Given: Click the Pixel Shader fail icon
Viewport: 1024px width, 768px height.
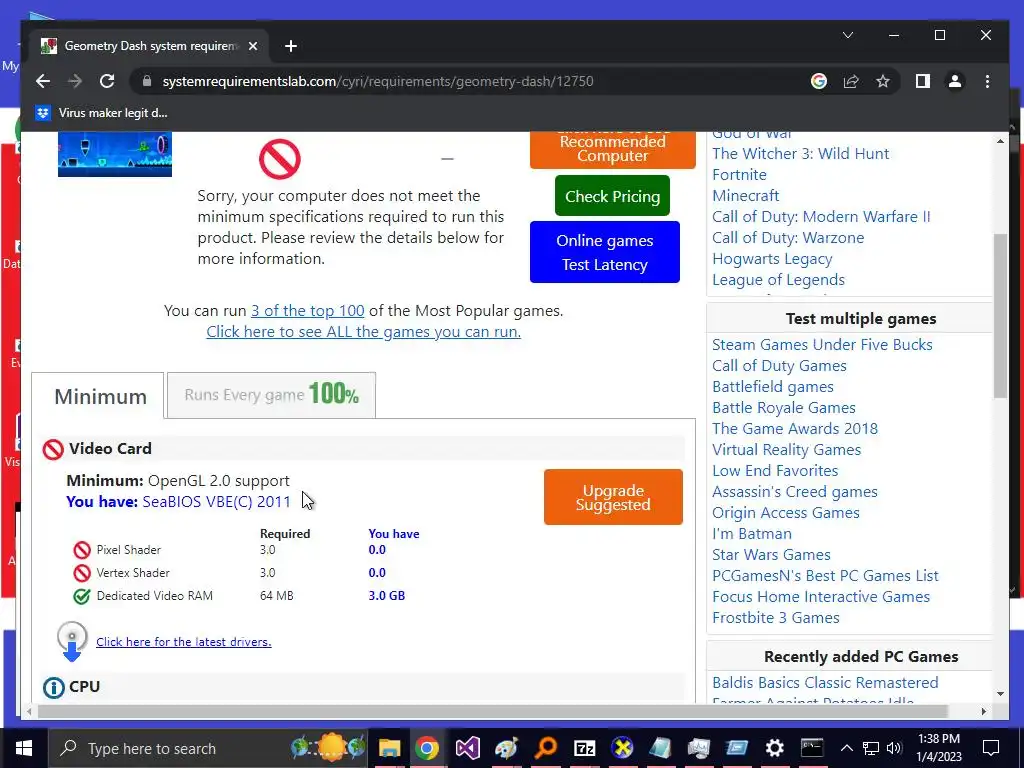Looking at the screenshot, I should coord(82,550).
